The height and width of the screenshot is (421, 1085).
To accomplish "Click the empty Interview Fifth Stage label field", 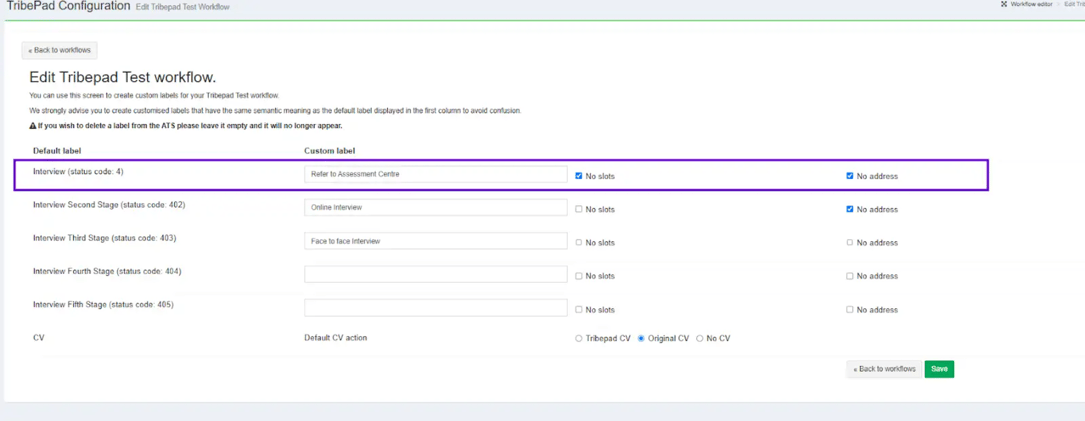I will click(x=435, y=308).
